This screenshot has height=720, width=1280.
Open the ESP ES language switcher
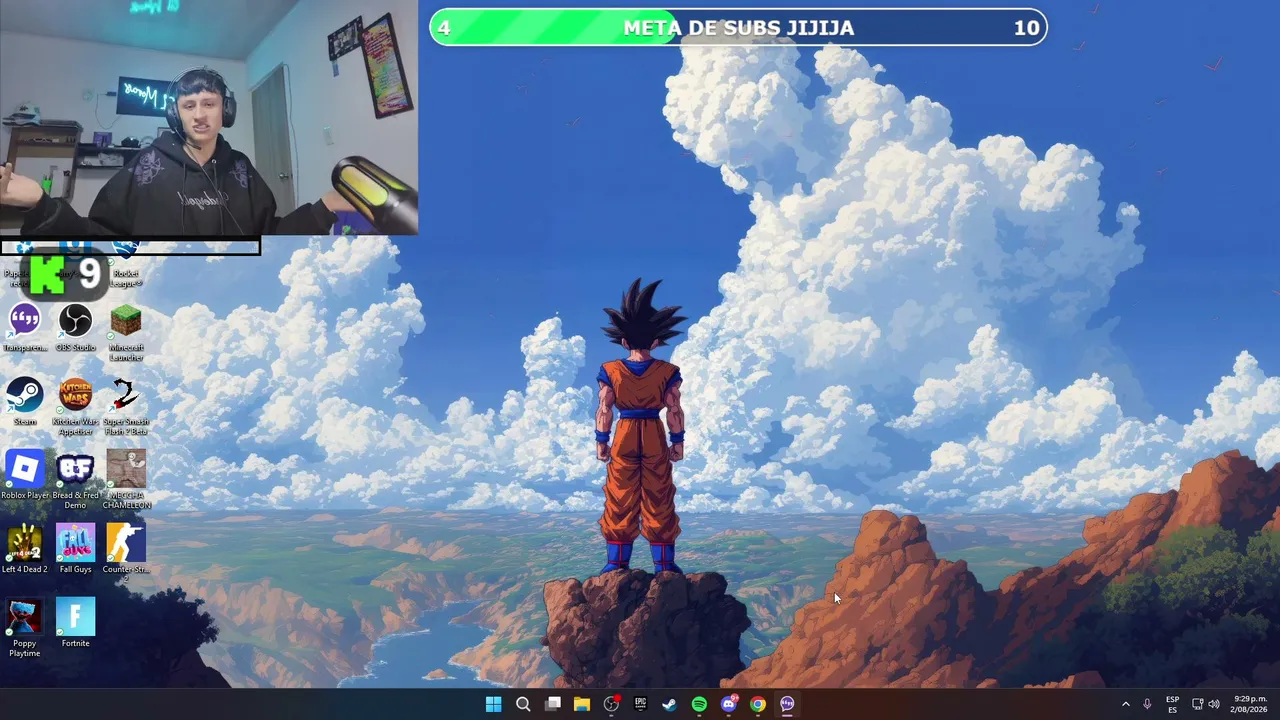[1172, 704]
